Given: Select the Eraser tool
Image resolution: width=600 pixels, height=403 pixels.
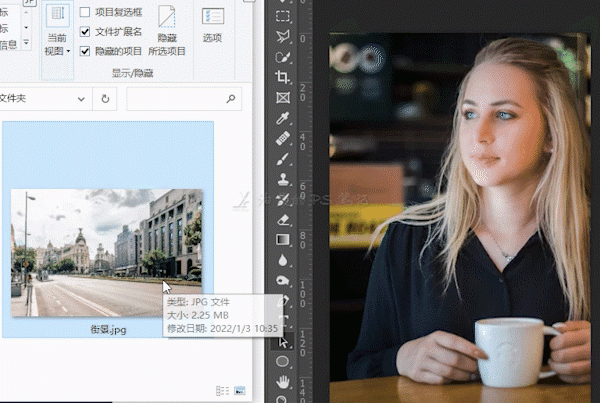Looking at the screenshot, I should 283,220.
